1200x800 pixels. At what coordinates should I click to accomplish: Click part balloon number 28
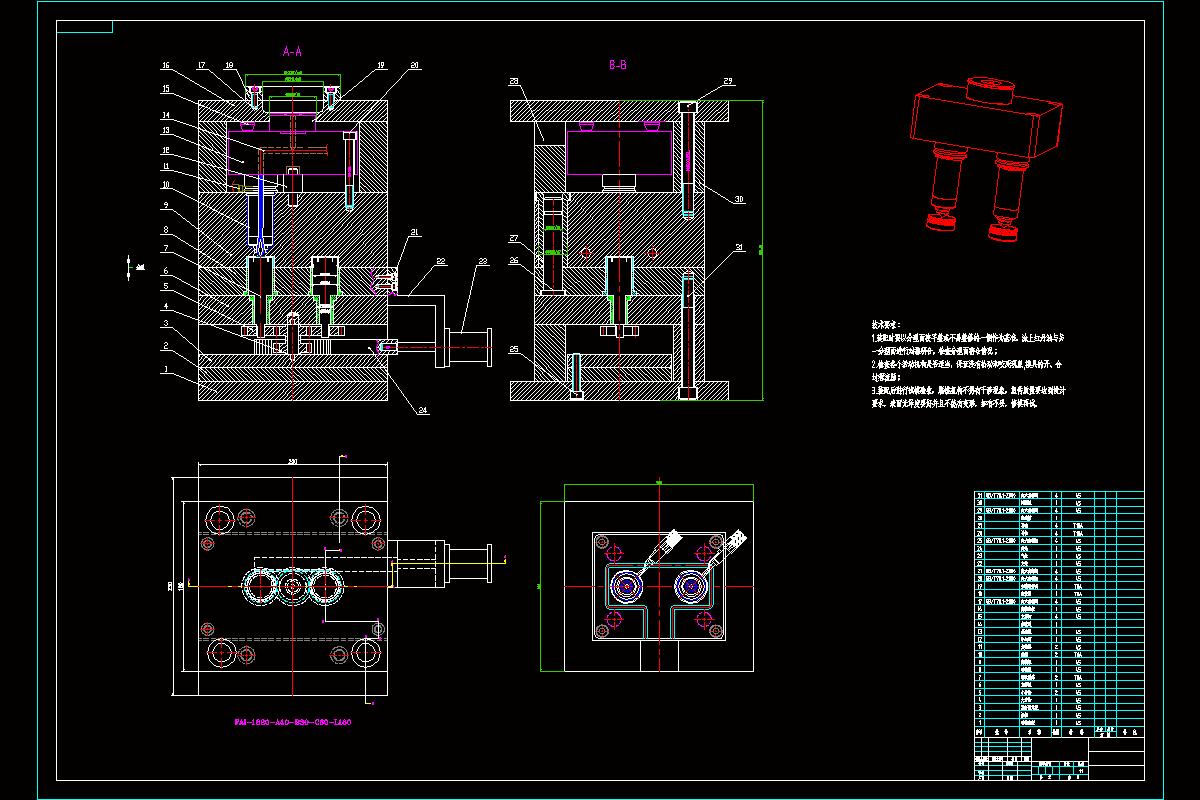514,81
